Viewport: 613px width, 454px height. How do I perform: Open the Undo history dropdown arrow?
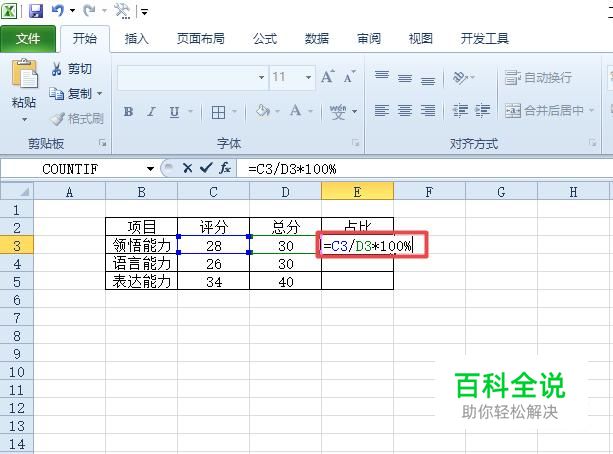click(72, 11)
